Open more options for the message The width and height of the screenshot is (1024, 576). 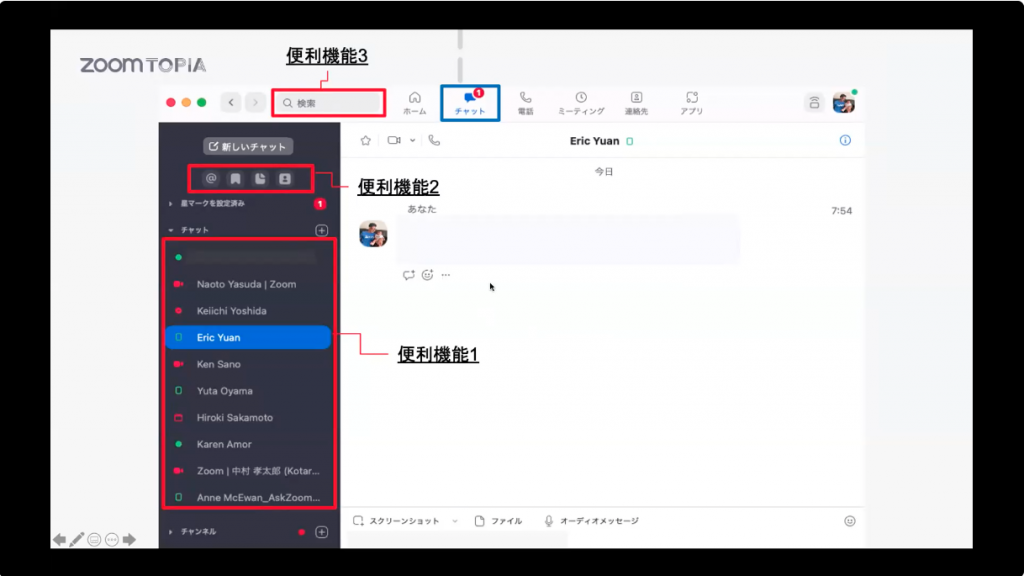pyautogui.click(x=445, y=275)
